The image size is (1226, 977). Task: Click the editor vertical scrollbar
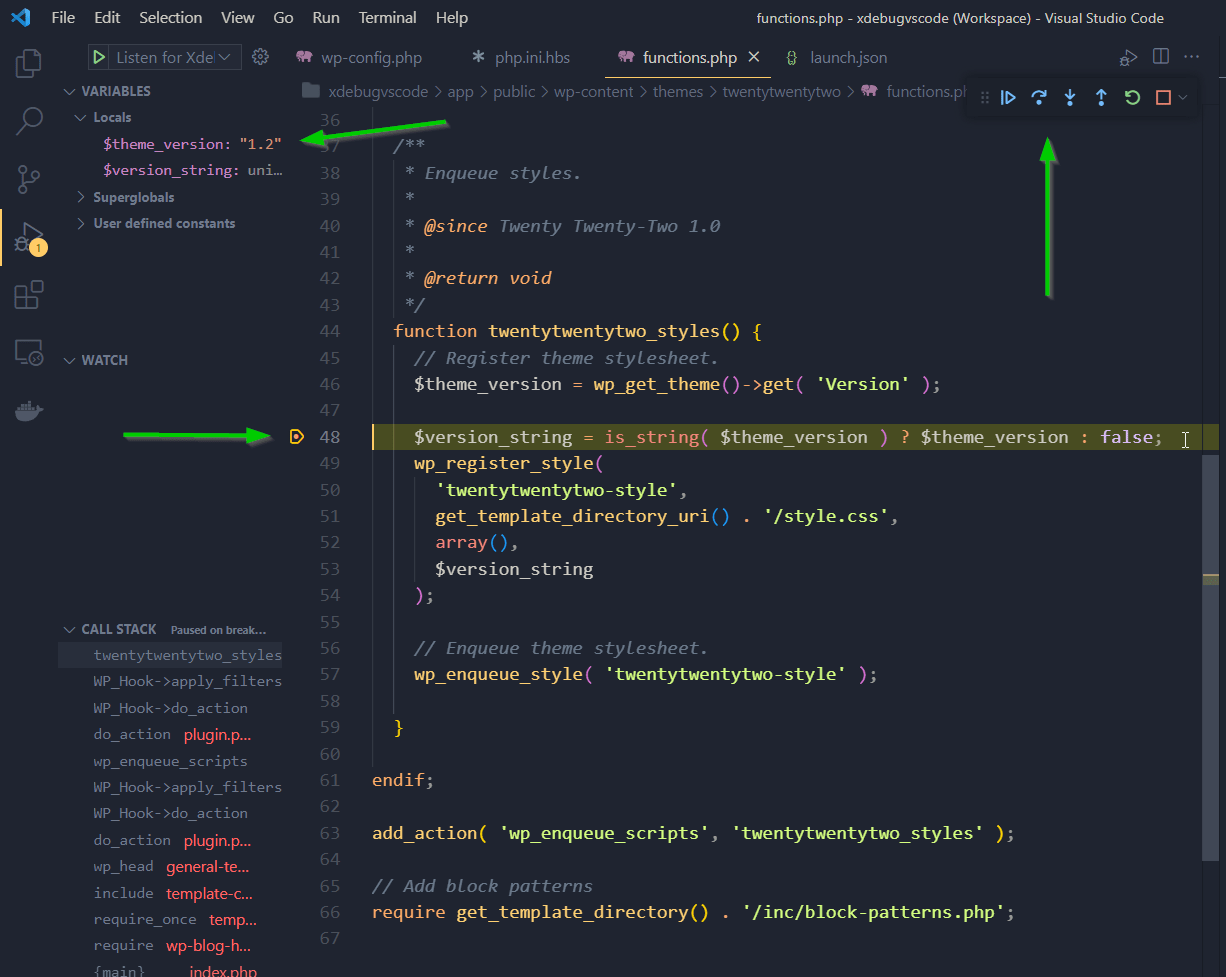coord(1211,660)
